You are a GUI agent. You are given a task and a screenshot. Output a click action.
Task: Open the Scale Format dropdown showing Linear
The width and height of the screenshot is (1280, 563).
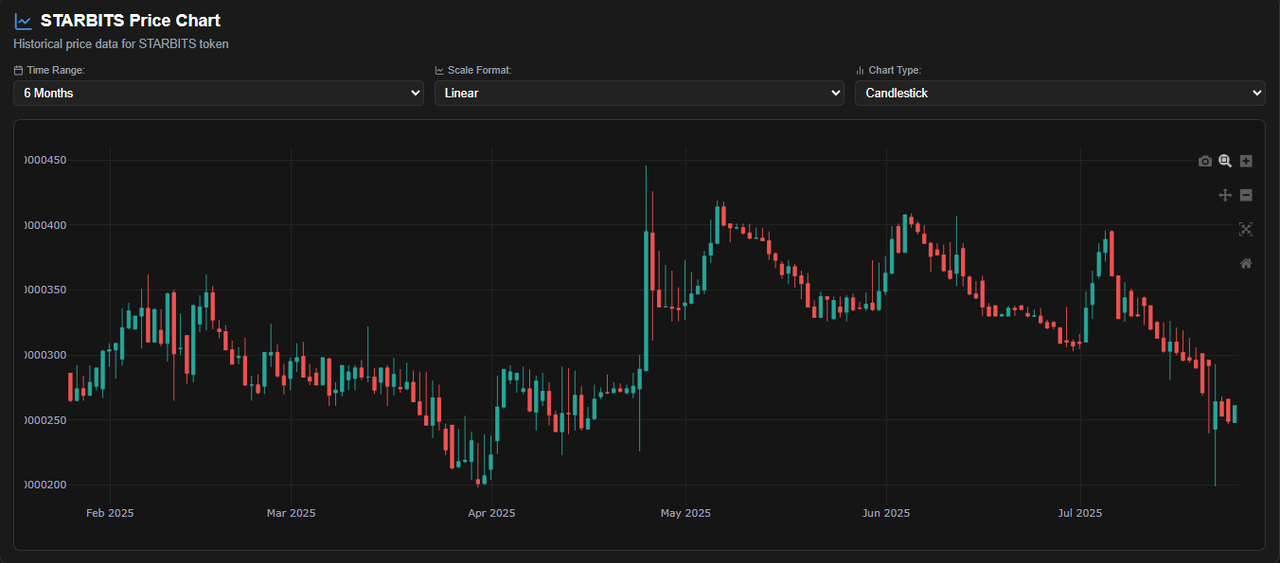(x=639, y=93)
